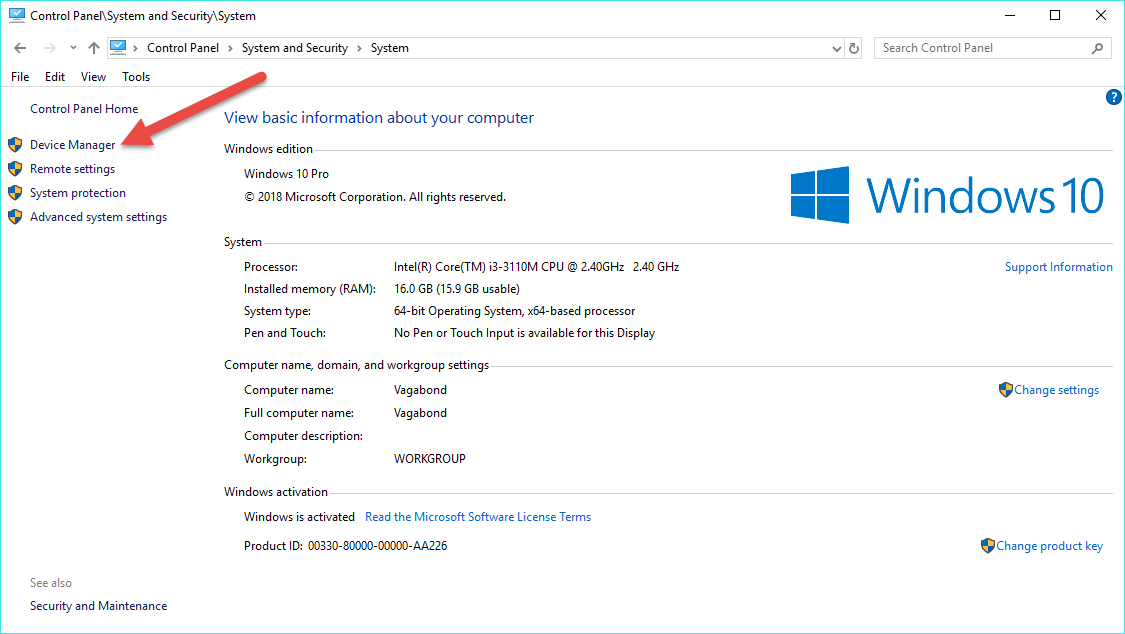The width and height of the screenshot is (1125, 634).
Task: Maximize the System window
Action: pos(1055,15)
